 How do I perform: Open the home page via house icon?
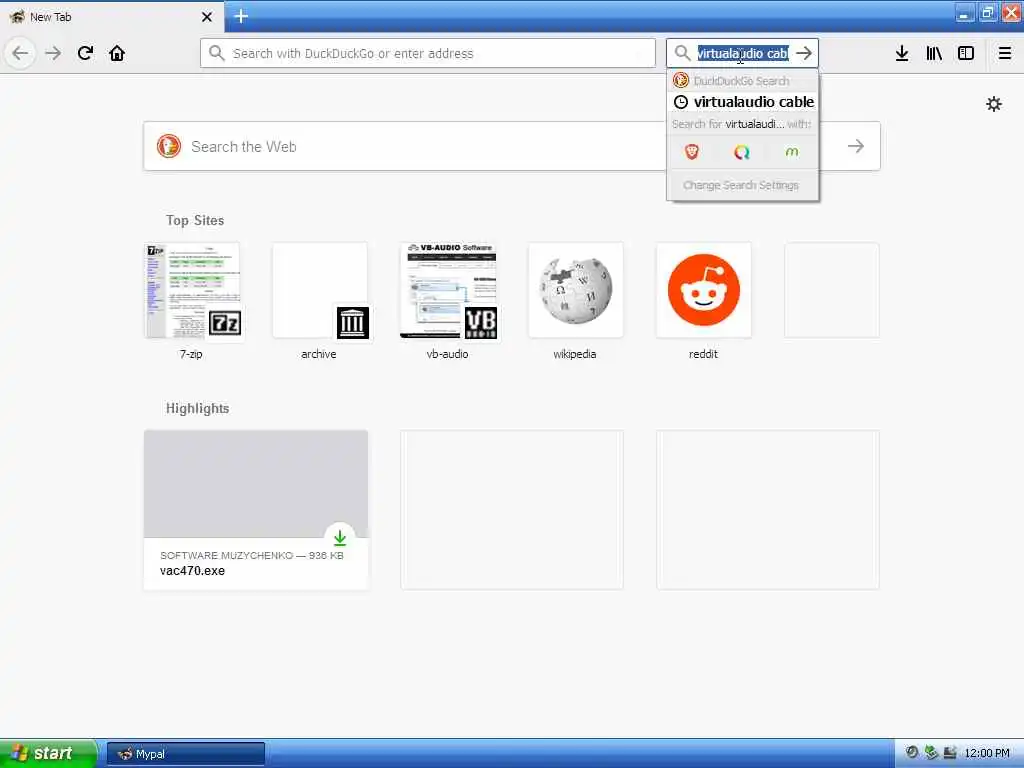pos(117,53)
